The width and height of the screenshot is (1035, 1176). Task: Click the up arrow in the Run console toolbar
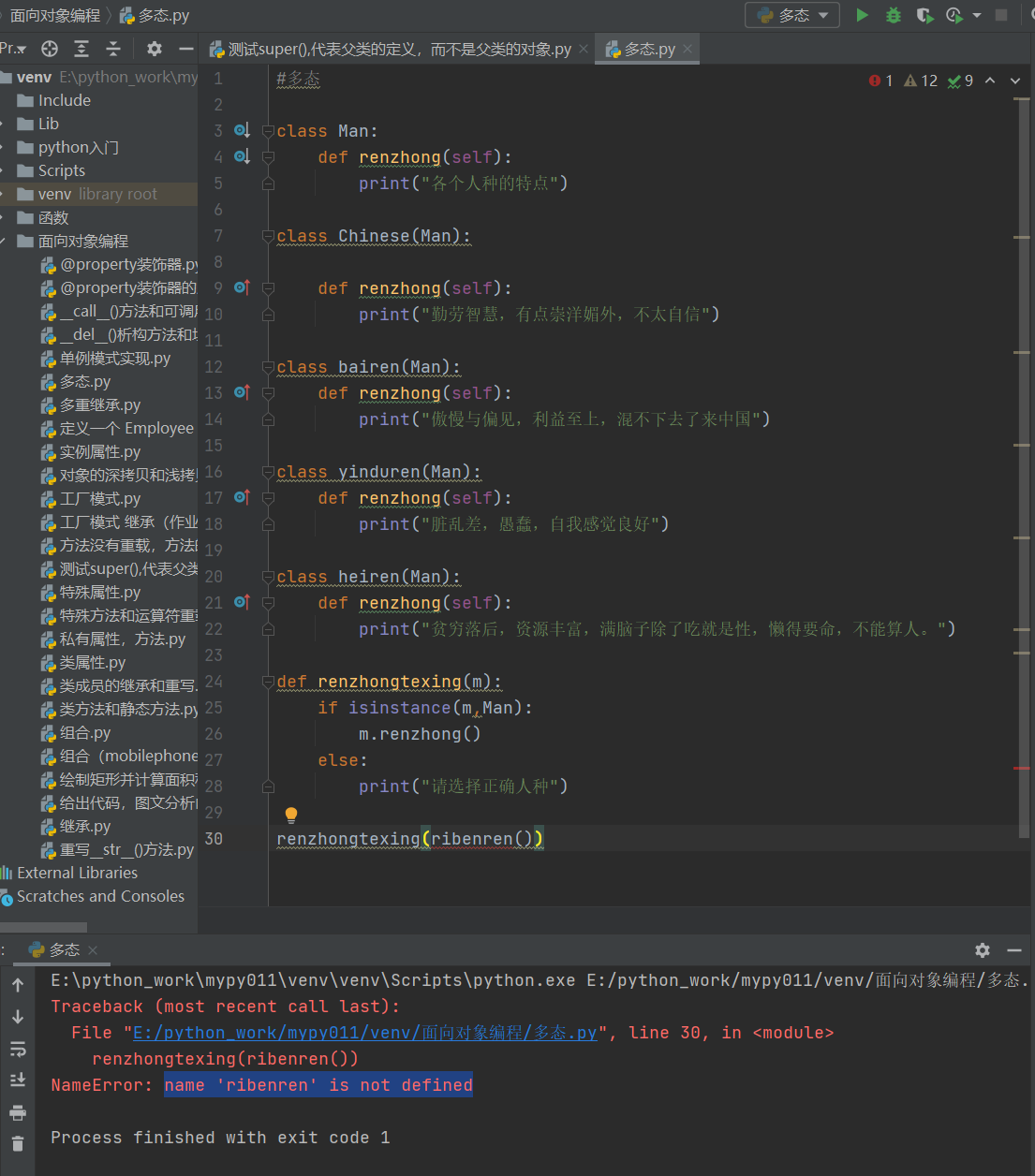pos(18,985)
